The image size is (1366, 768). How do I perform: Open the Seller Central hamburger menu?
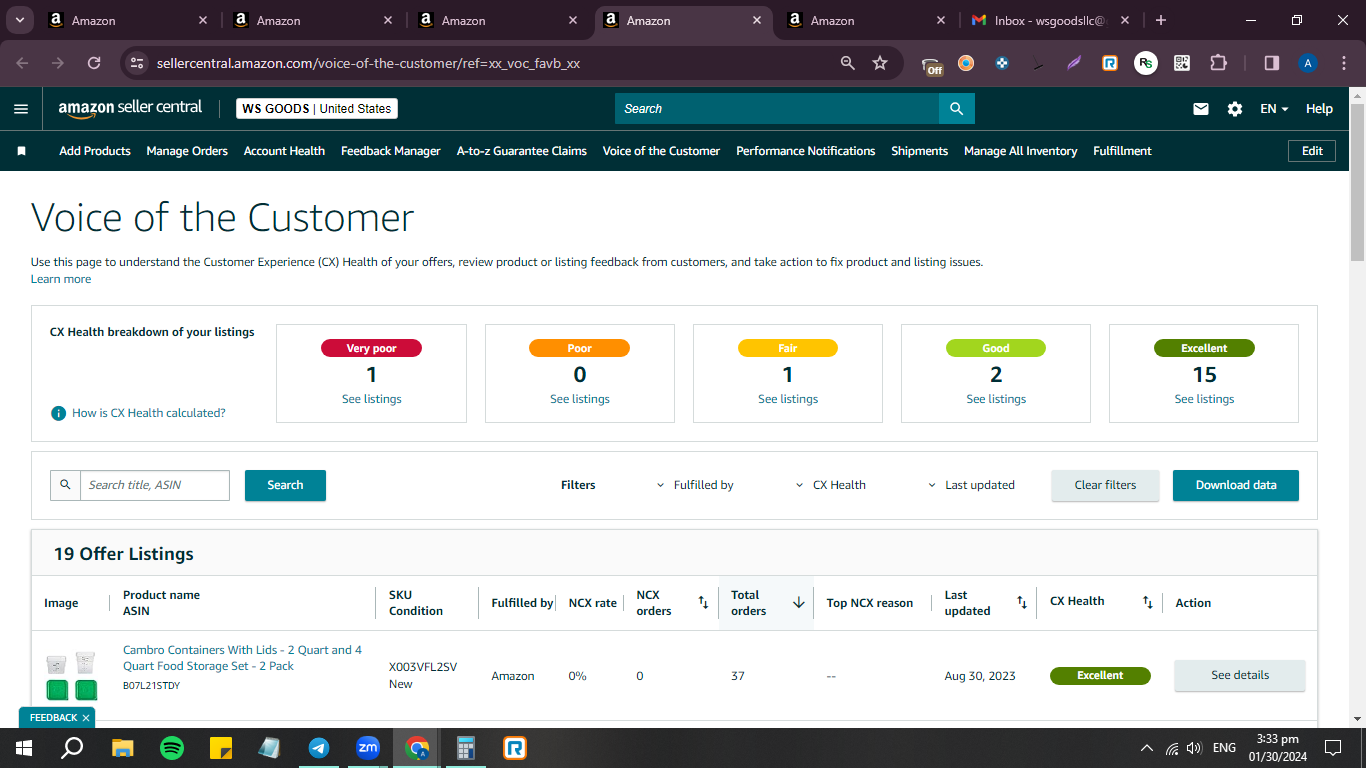click(x=21, y=109)
